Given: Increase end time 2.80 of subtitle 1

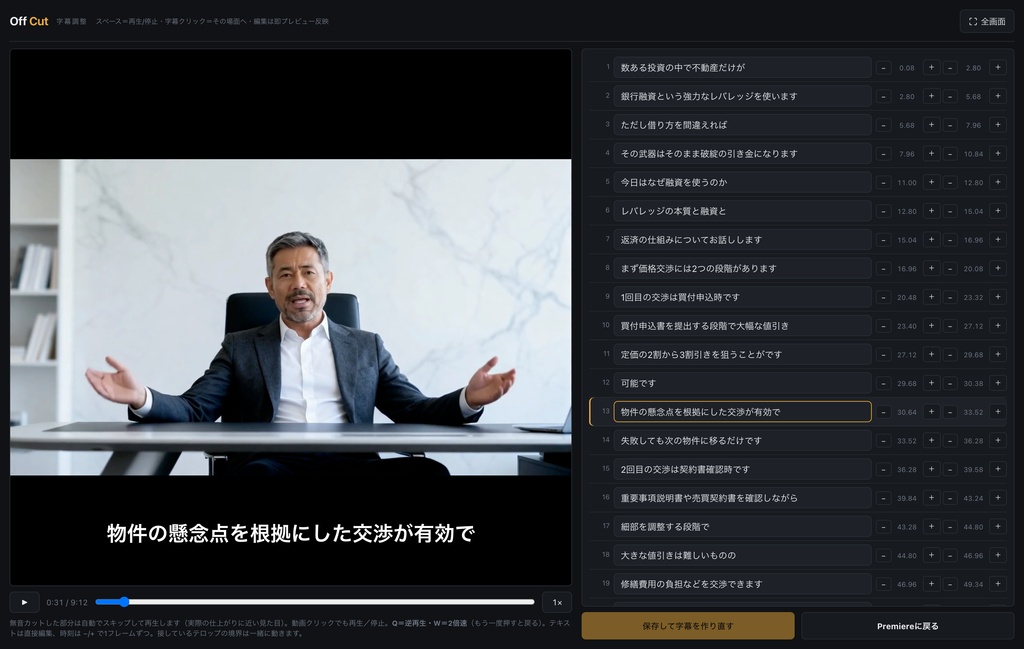Looking at the screenshot, I should coord(998,67).
